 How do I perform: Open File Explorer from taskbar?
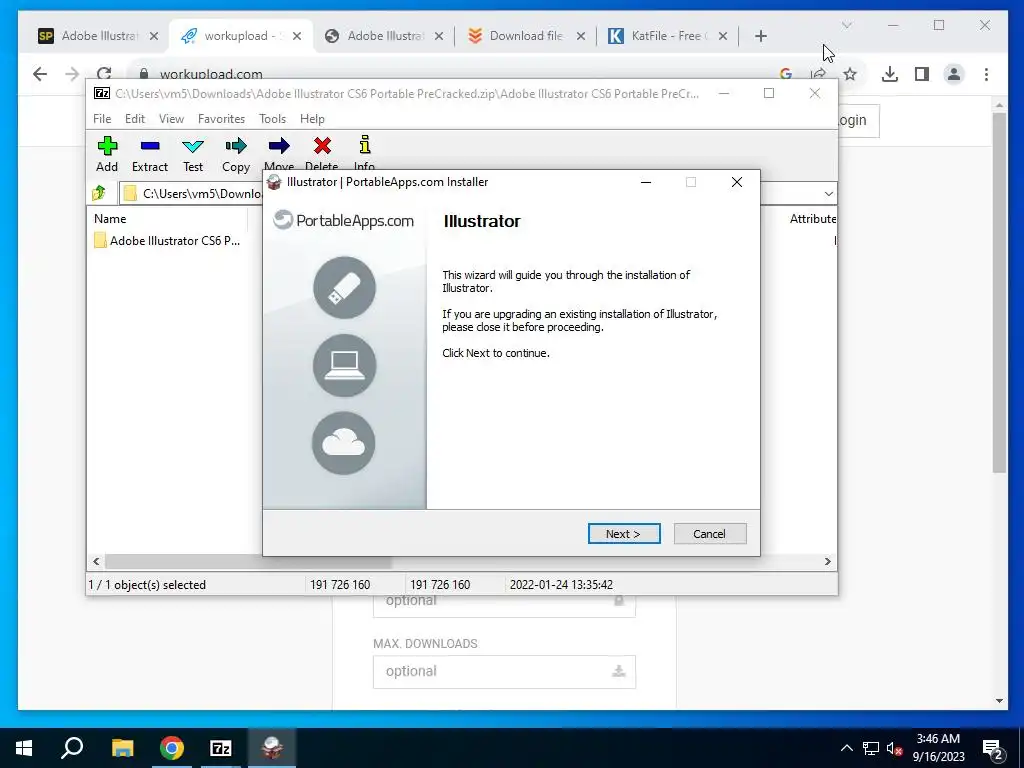[x=122, y=748]
